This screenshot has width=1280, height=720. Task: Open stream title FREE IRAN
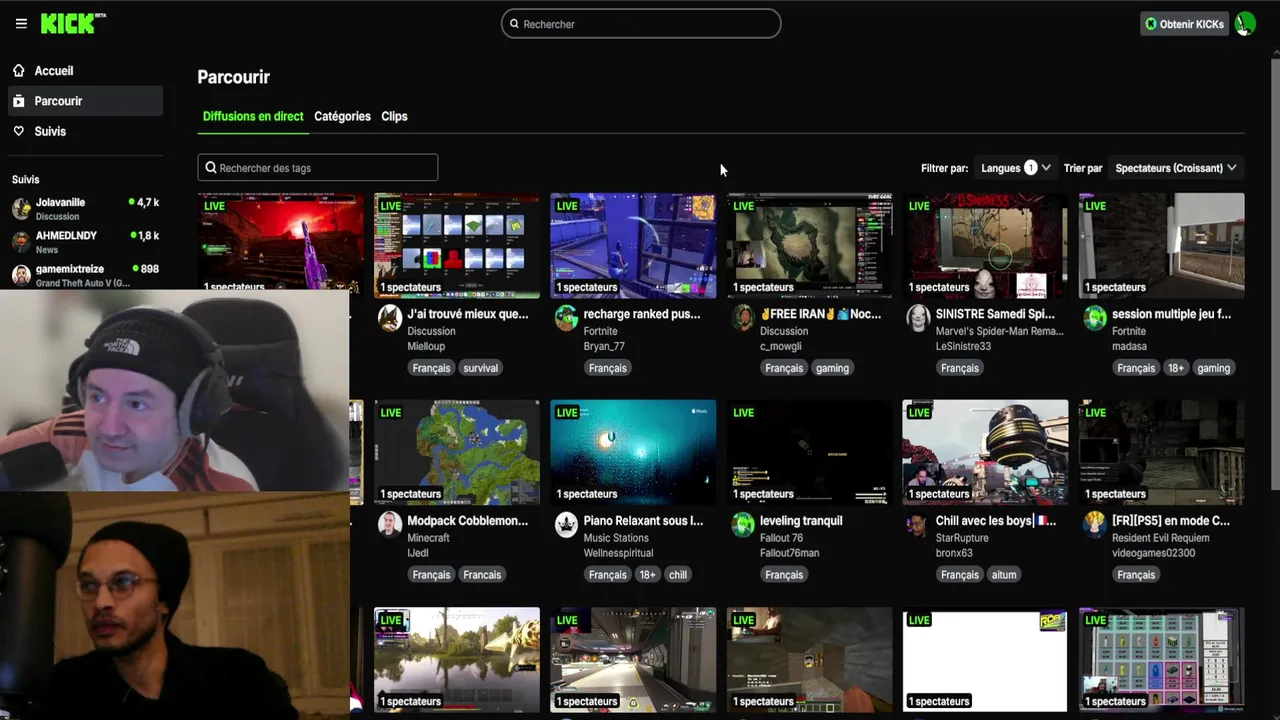coord(820,314)
